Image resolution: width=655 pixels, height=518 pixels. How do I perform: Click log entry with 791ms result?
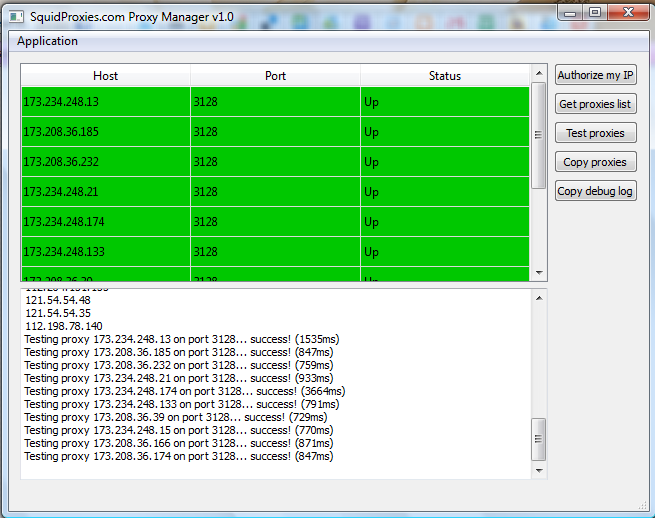point(182,404)
